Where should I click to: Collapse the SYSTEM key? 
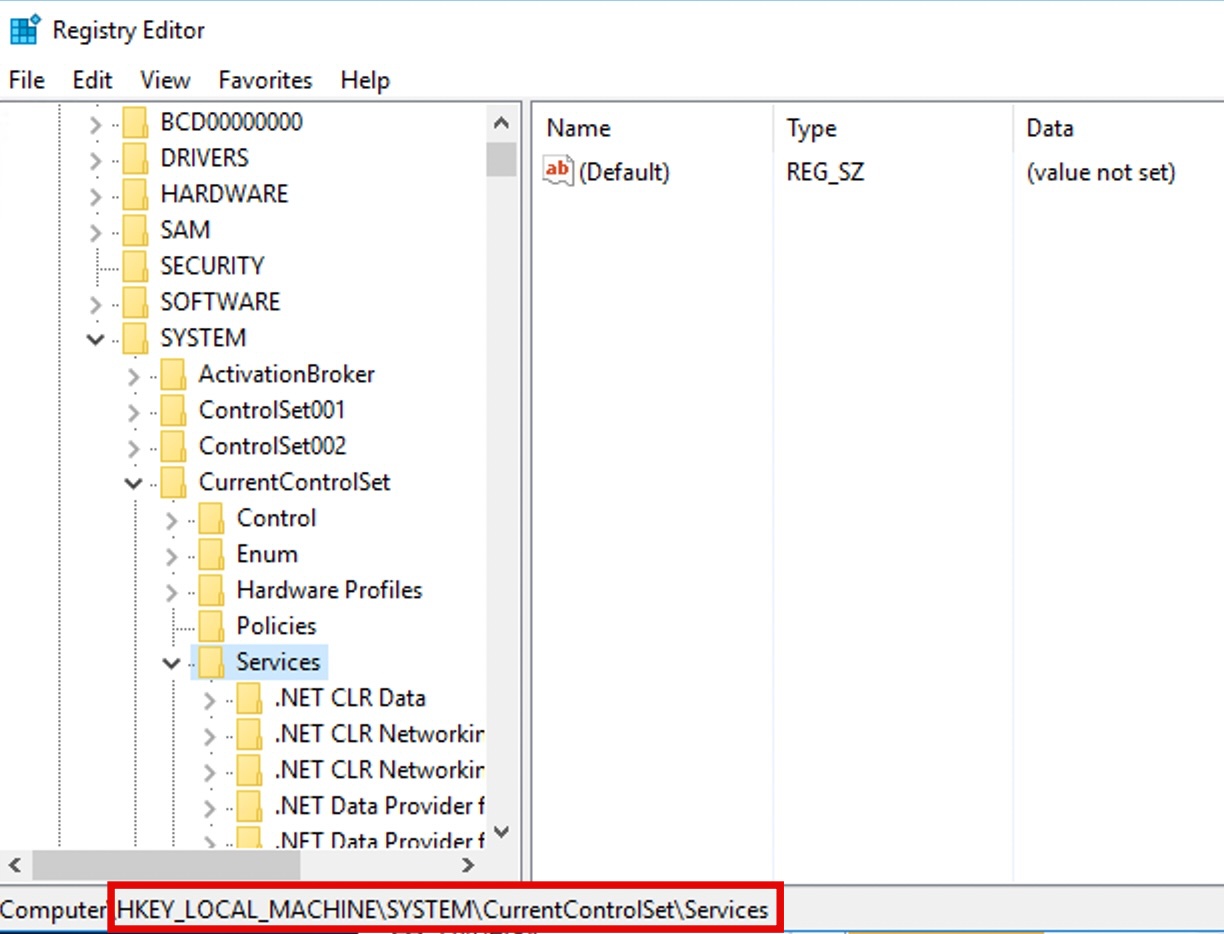click(95, 340)
